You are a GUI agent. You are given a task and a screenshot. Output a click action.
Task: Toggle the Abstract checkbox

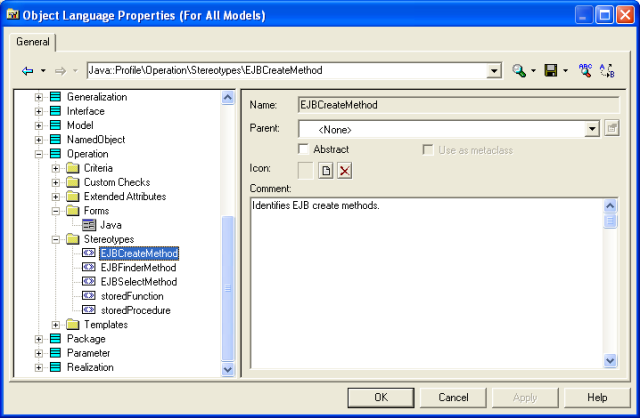click(x=303, y=149)
